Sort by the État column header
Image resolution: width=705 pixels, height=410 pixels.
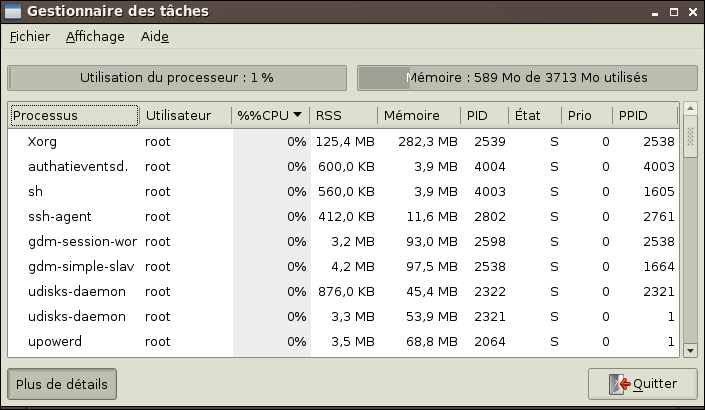[535, 115]
